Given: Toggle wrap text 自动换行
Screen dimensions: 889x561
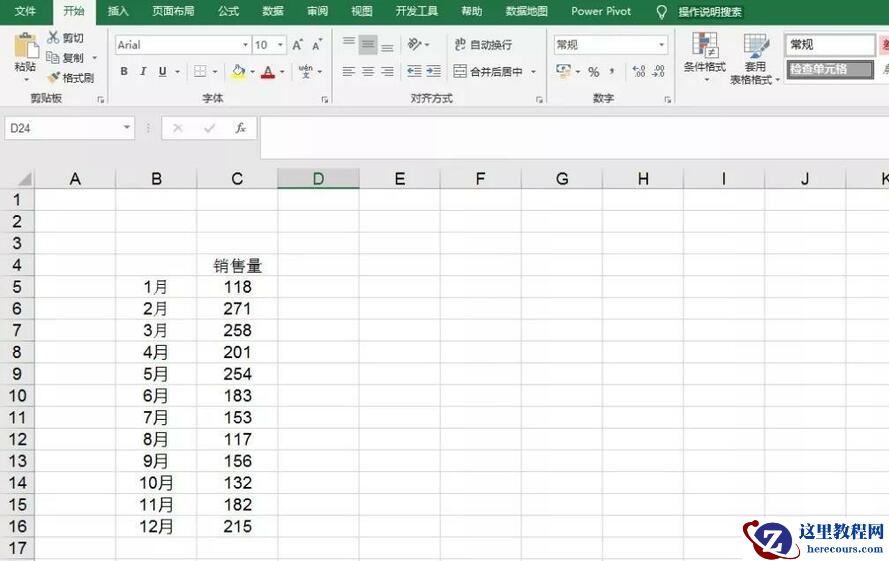Looking at the screenshot, I should (483, 44).
